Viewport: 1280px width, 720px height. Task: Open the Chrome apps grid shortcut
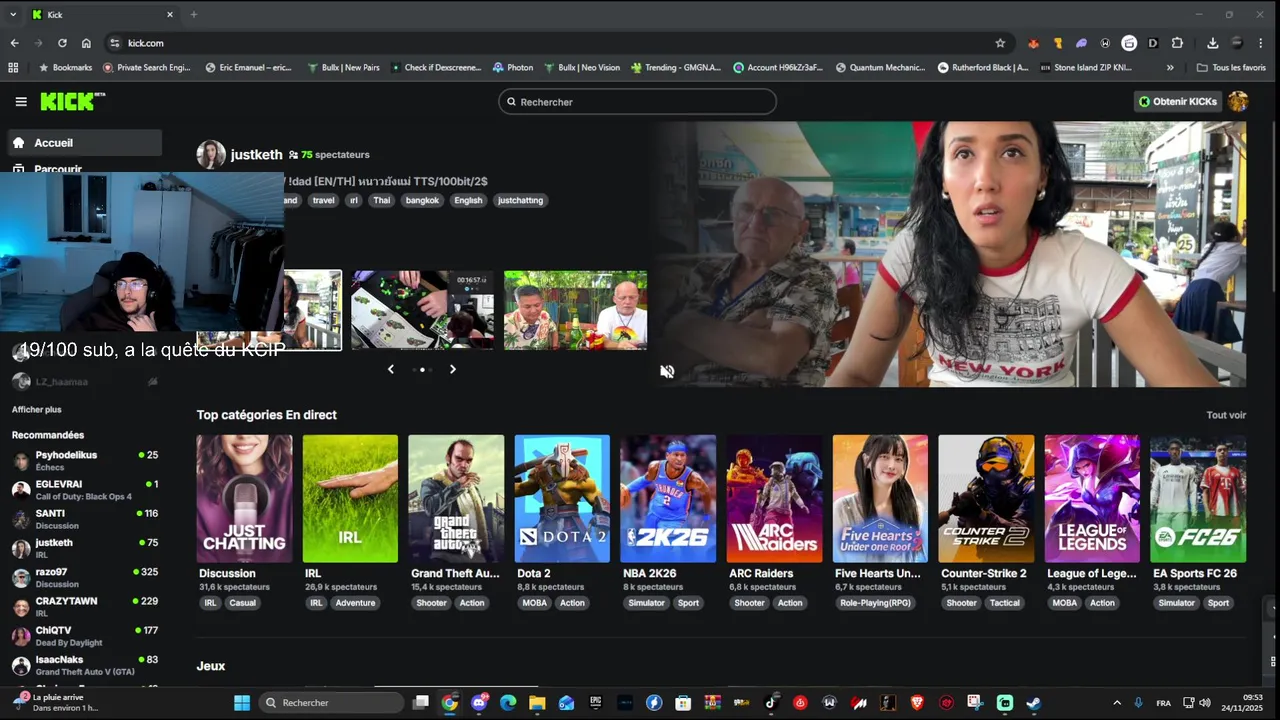[13, 67]
